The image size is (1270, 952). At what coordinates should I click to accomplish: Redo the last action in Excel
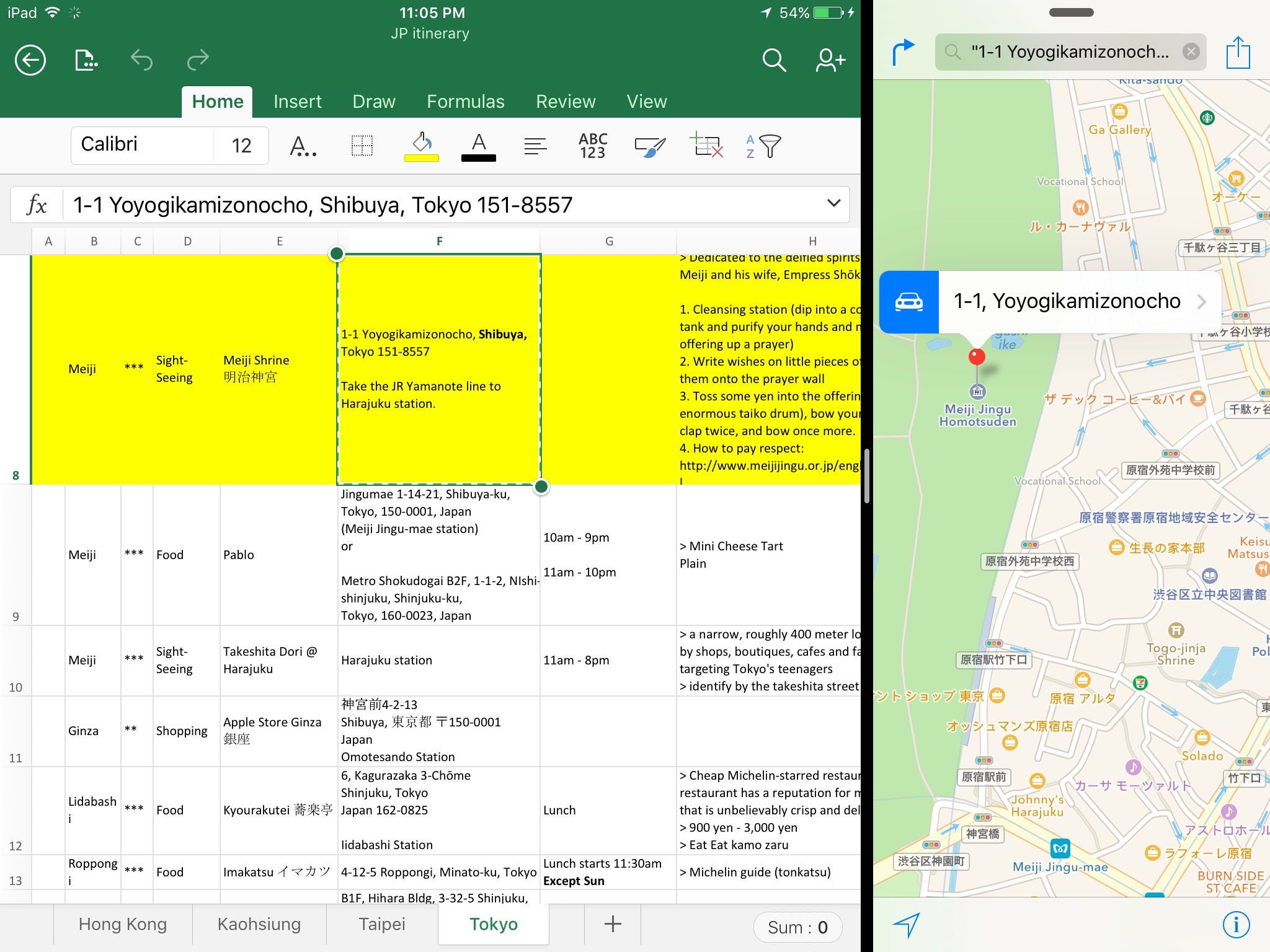click(198, 60)
